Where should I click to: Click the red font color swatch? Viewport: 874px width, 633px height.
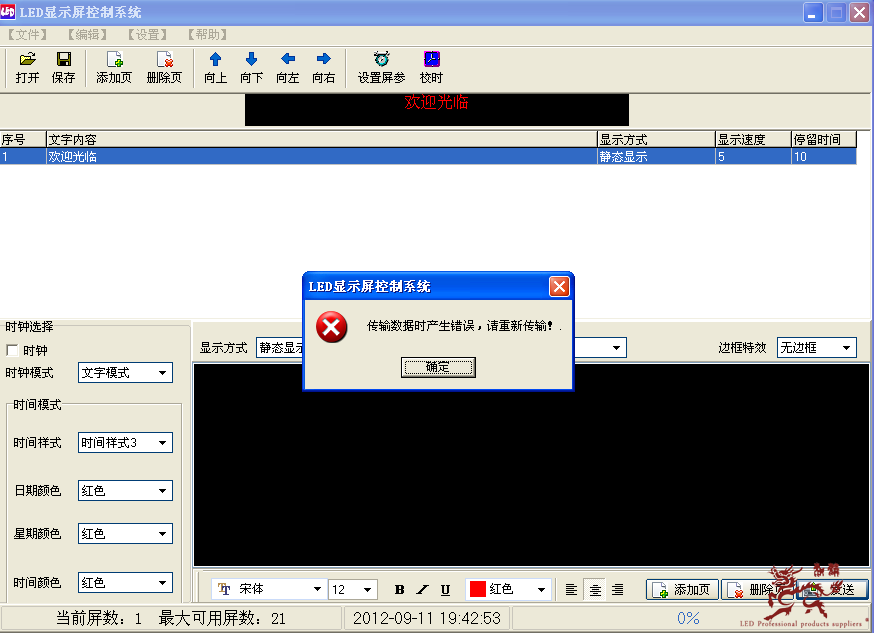click(478, 590)
